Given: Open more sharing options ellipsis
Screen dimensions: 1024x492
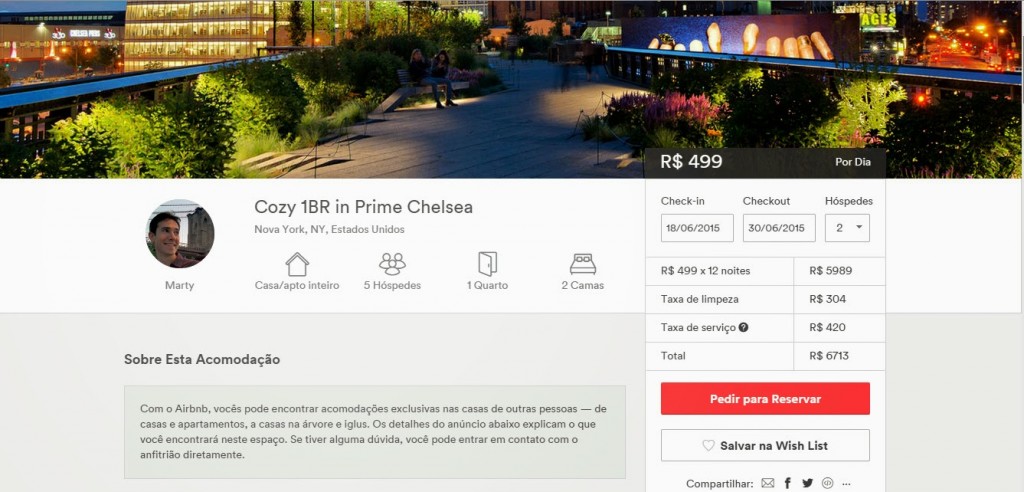Looking at the screenshot, I should (846, 485).
